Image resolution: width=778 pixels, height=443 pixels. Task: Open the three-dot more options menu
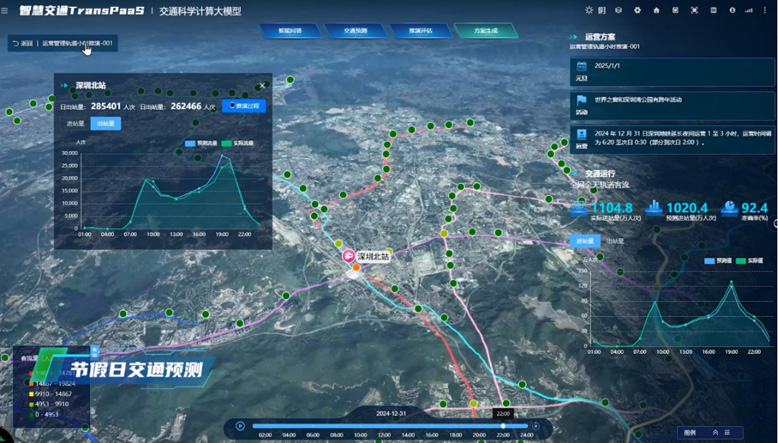pos(764,10)
